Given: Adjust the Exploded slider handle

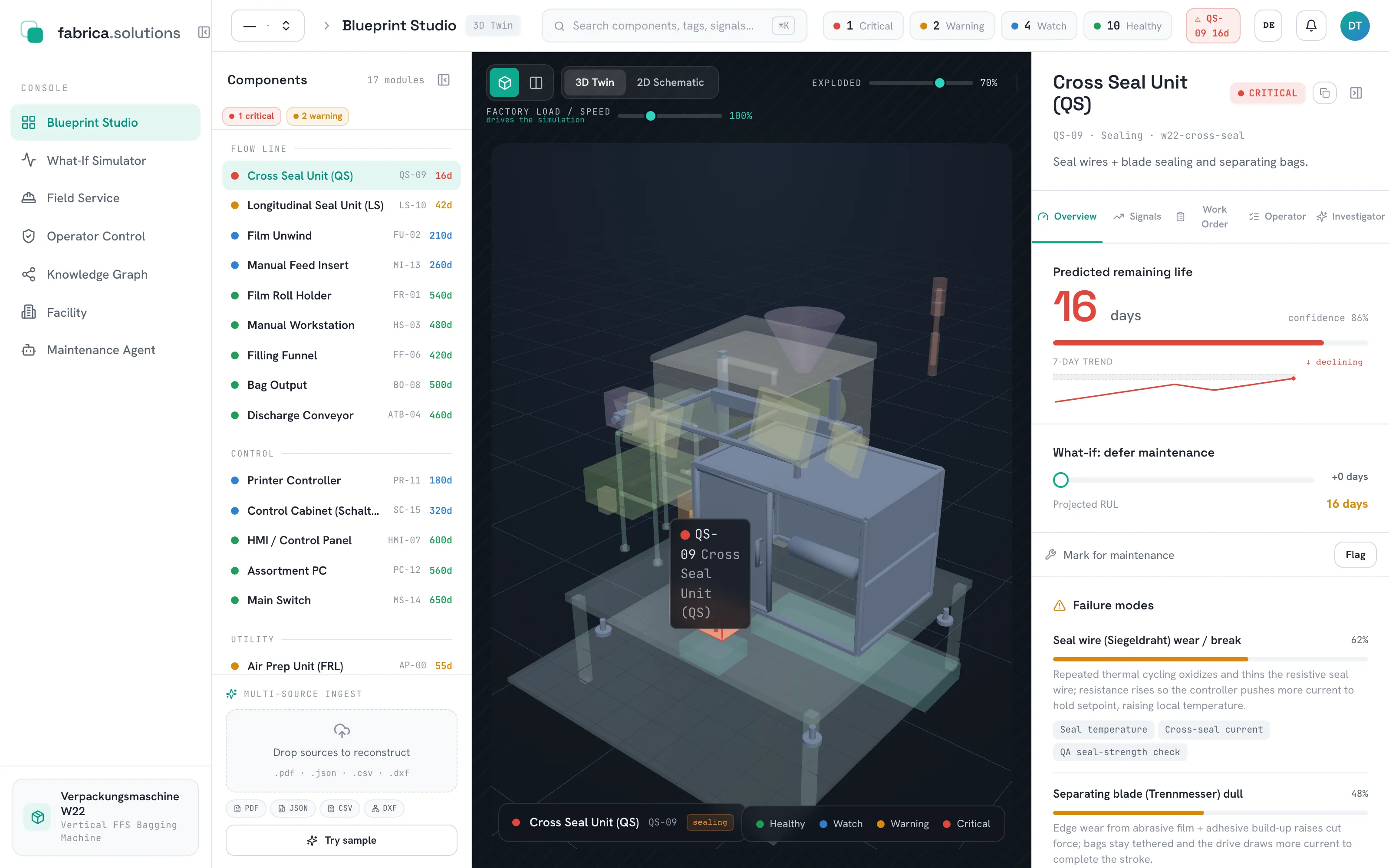Looking at the screenshot, I should (940, 82).
